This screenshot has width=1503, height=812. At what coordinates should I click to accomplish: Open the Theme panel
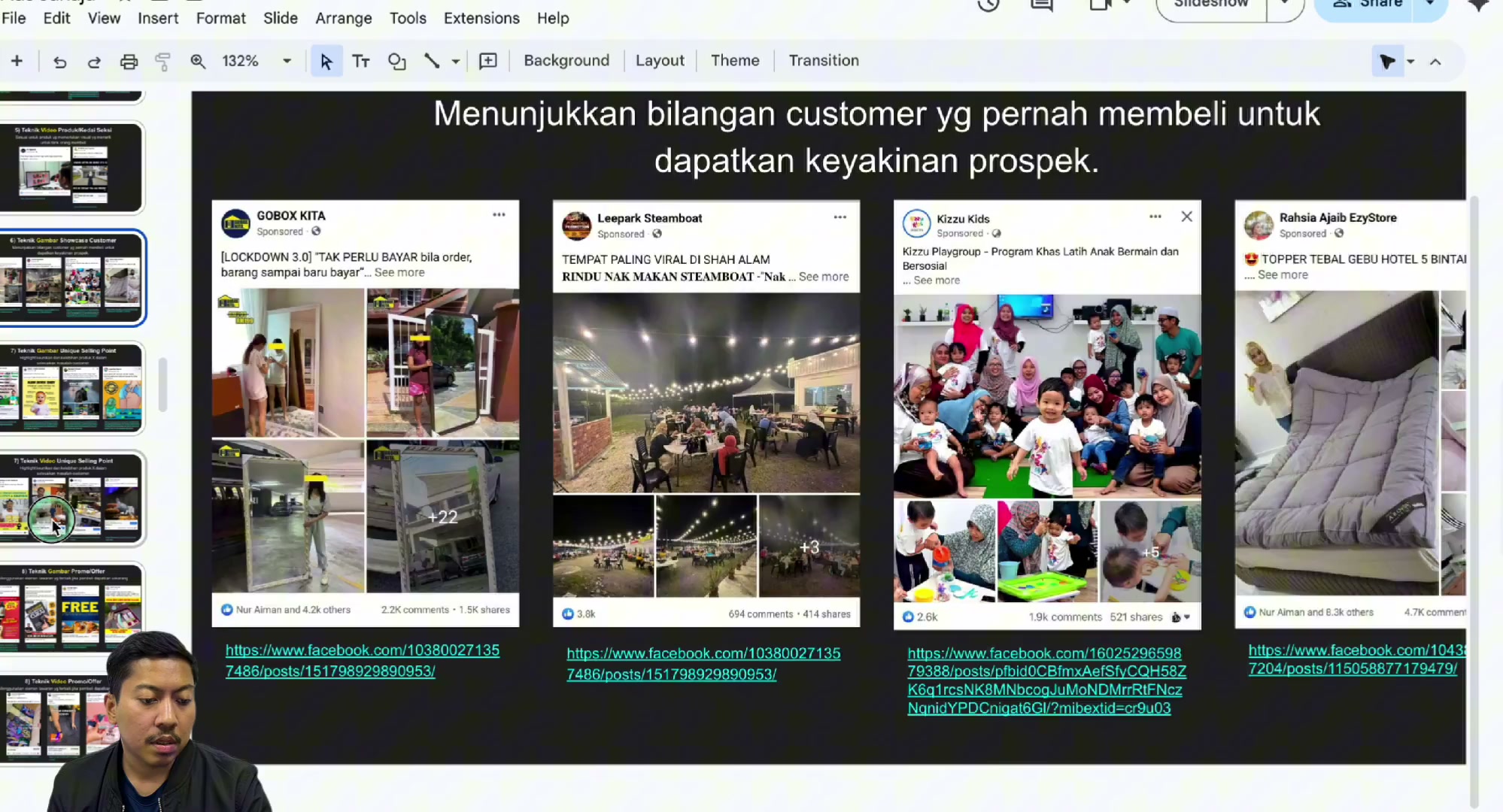click(x=735, y=60)
